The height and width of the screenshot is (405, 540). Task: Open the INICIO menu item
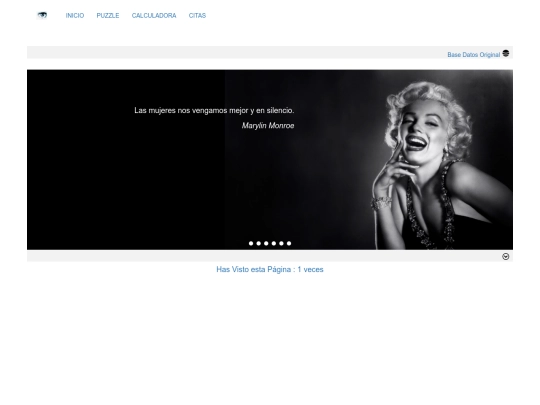point(75,15)
